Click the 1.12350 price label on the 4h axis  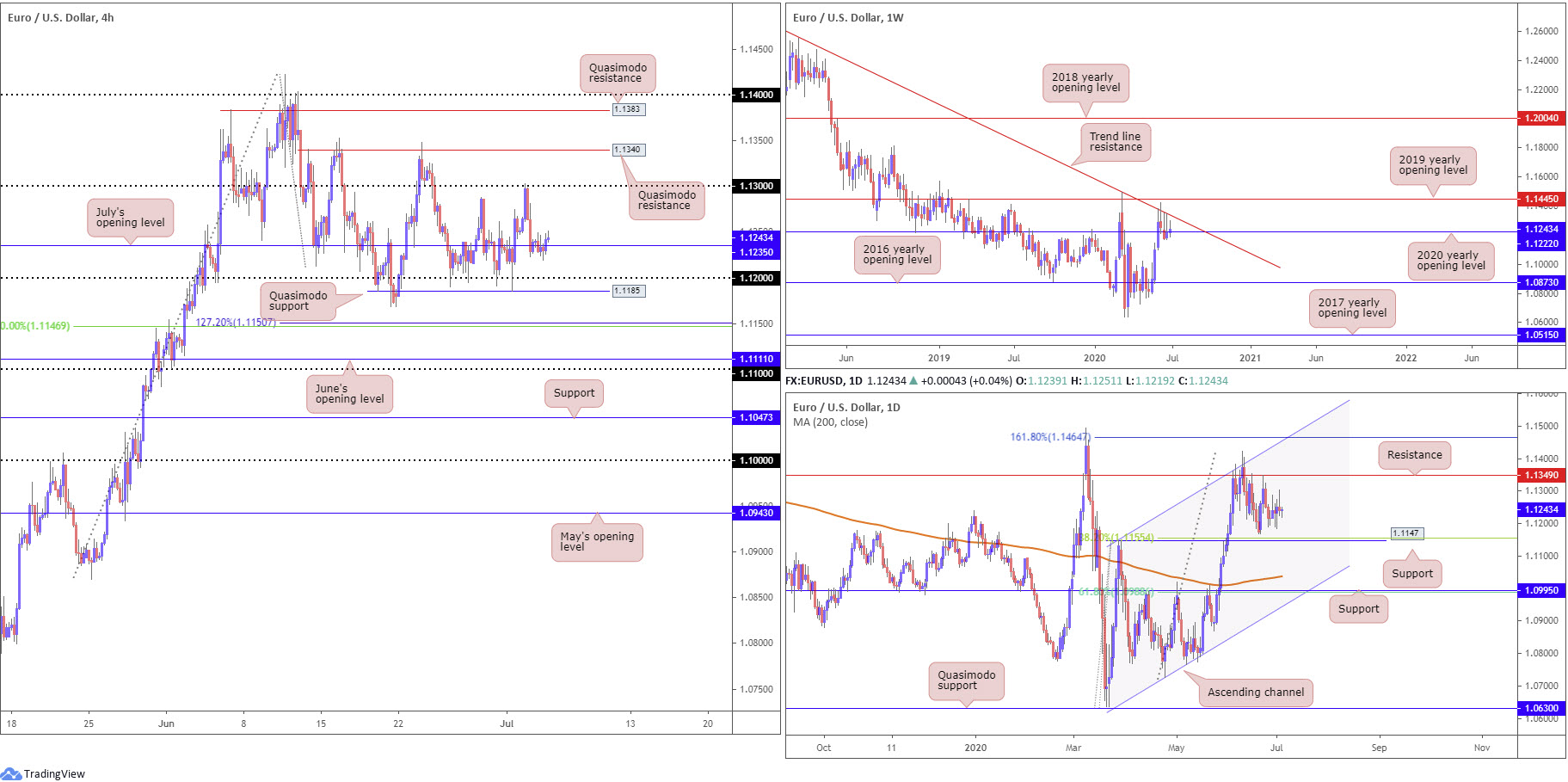pyautogui.click(x=757, y=252)
